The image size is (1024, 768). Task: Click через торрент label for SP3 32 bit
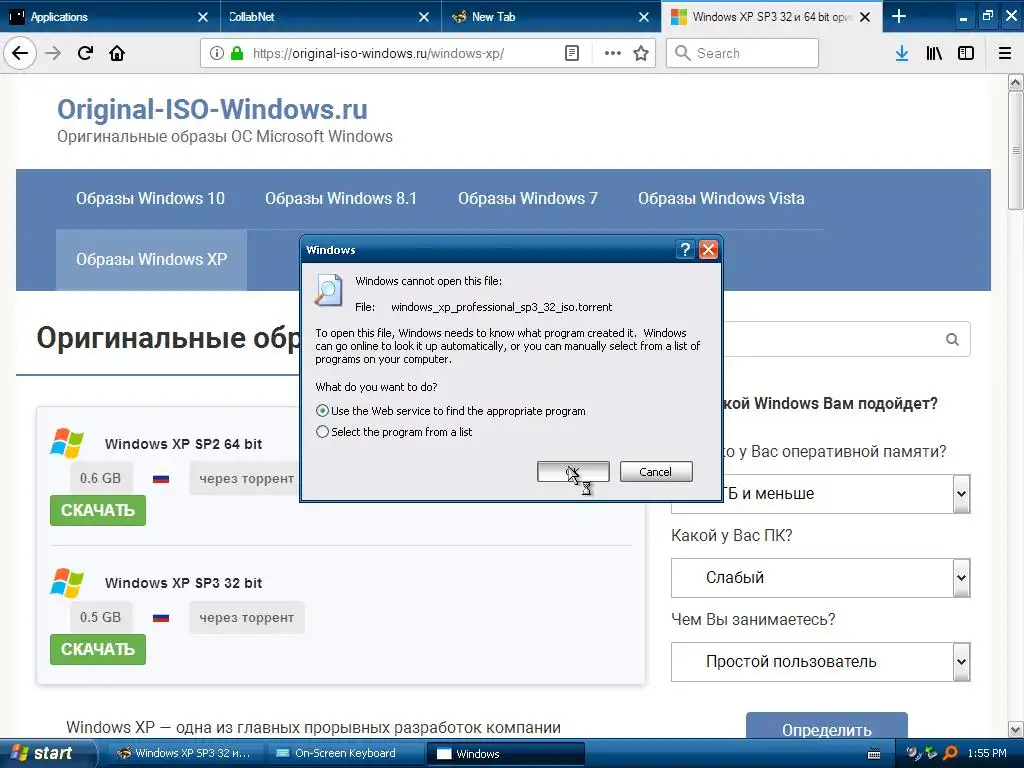pos(247,618)
